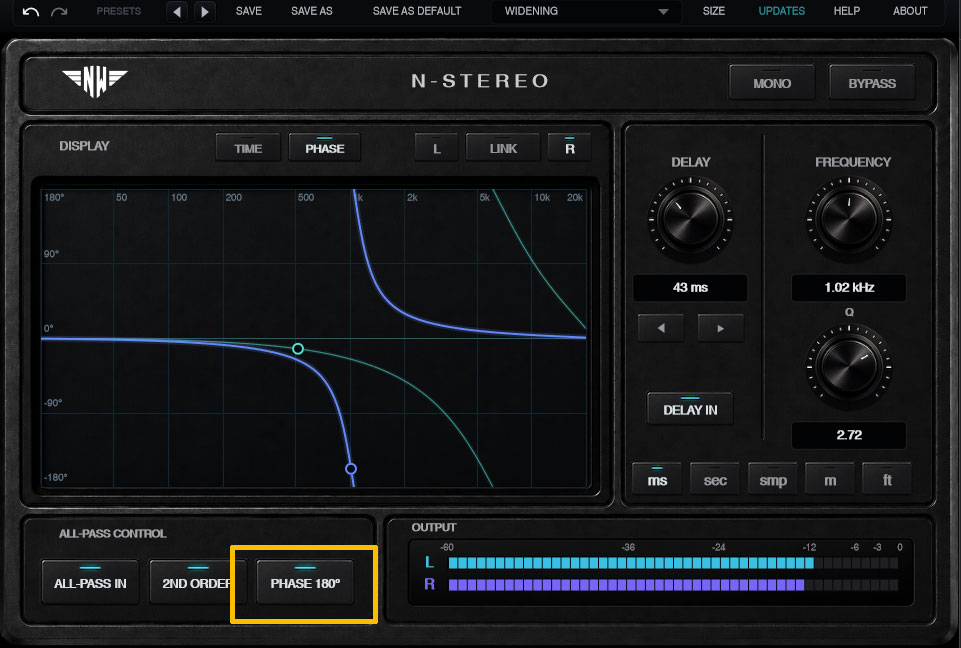961x648 pixels.
Task: Click the PRESETS label
Action: pos(118,11)
